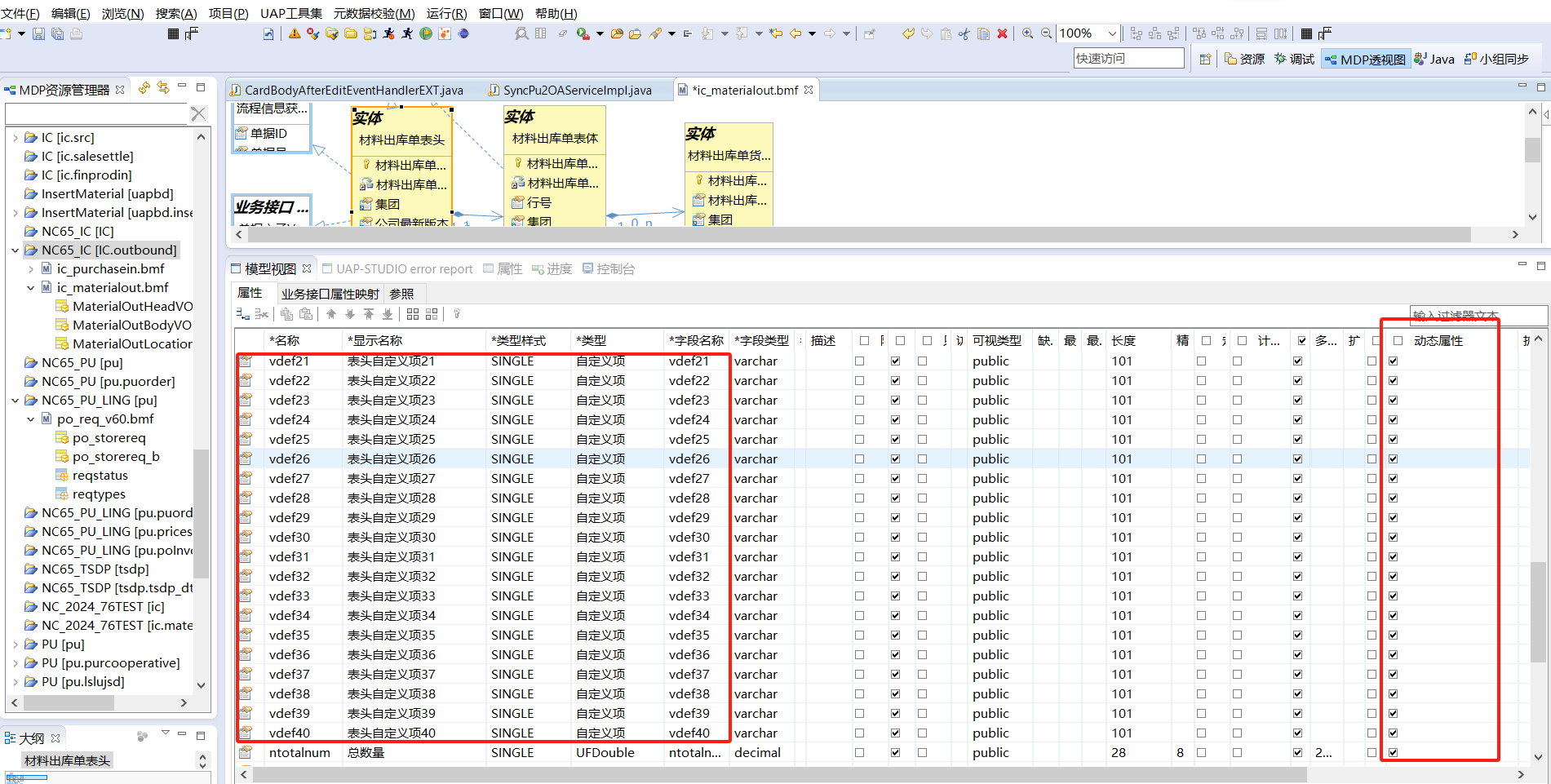Viewport: 1551px width, 784px height.
Task: Click the yellow undo arrow toolbar icon
Action: (x=908, y=33)
